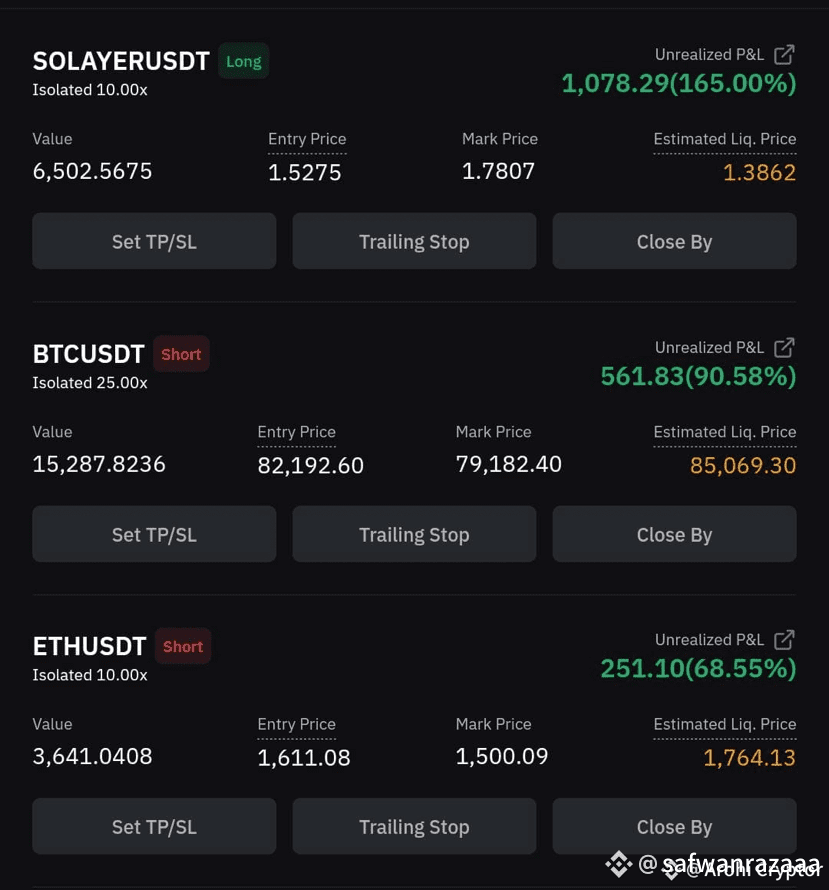
Task: Tap the Isolated 25.00x leverage text
Action: tap(90, 383)
